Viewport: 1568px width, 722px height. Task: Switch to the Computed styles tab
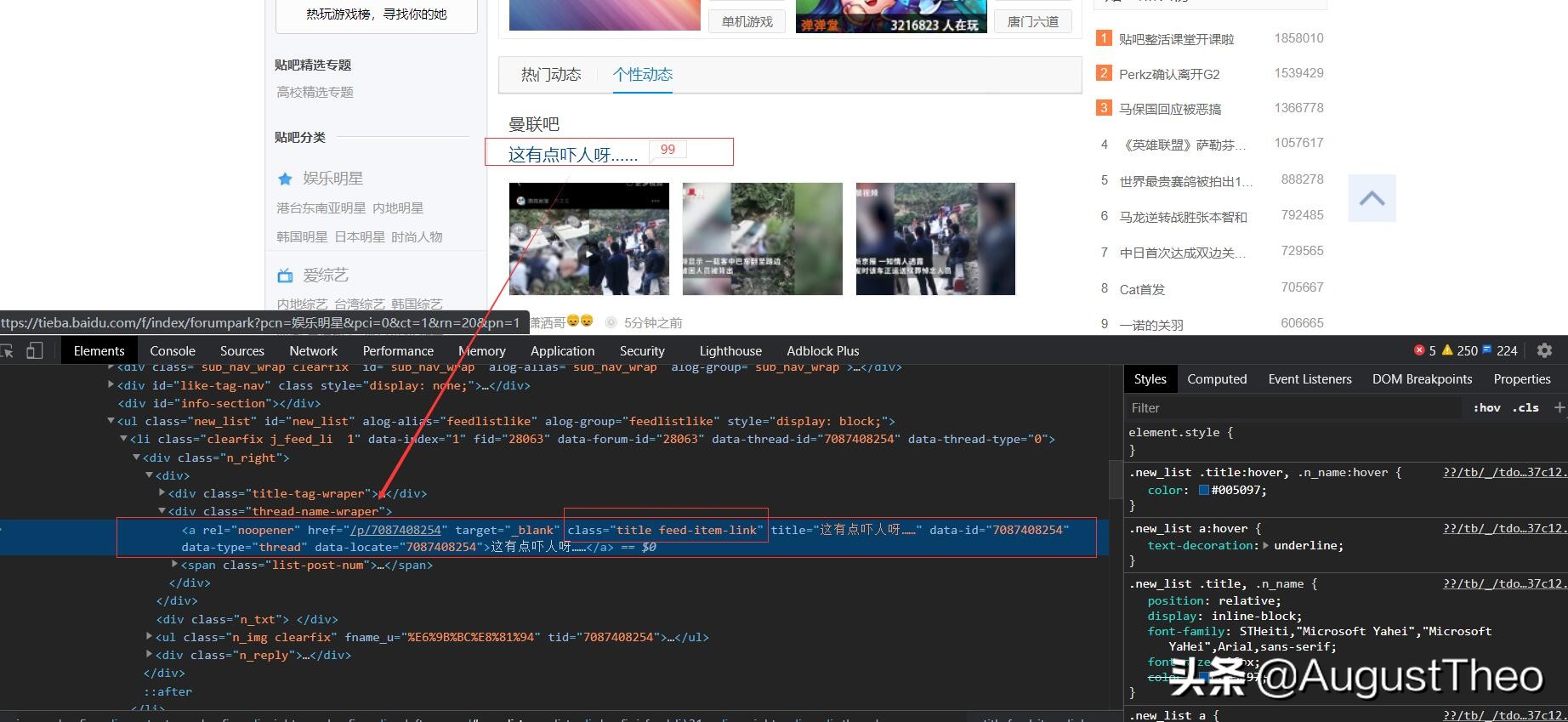pyautogui.click(x=1217, y=379)
